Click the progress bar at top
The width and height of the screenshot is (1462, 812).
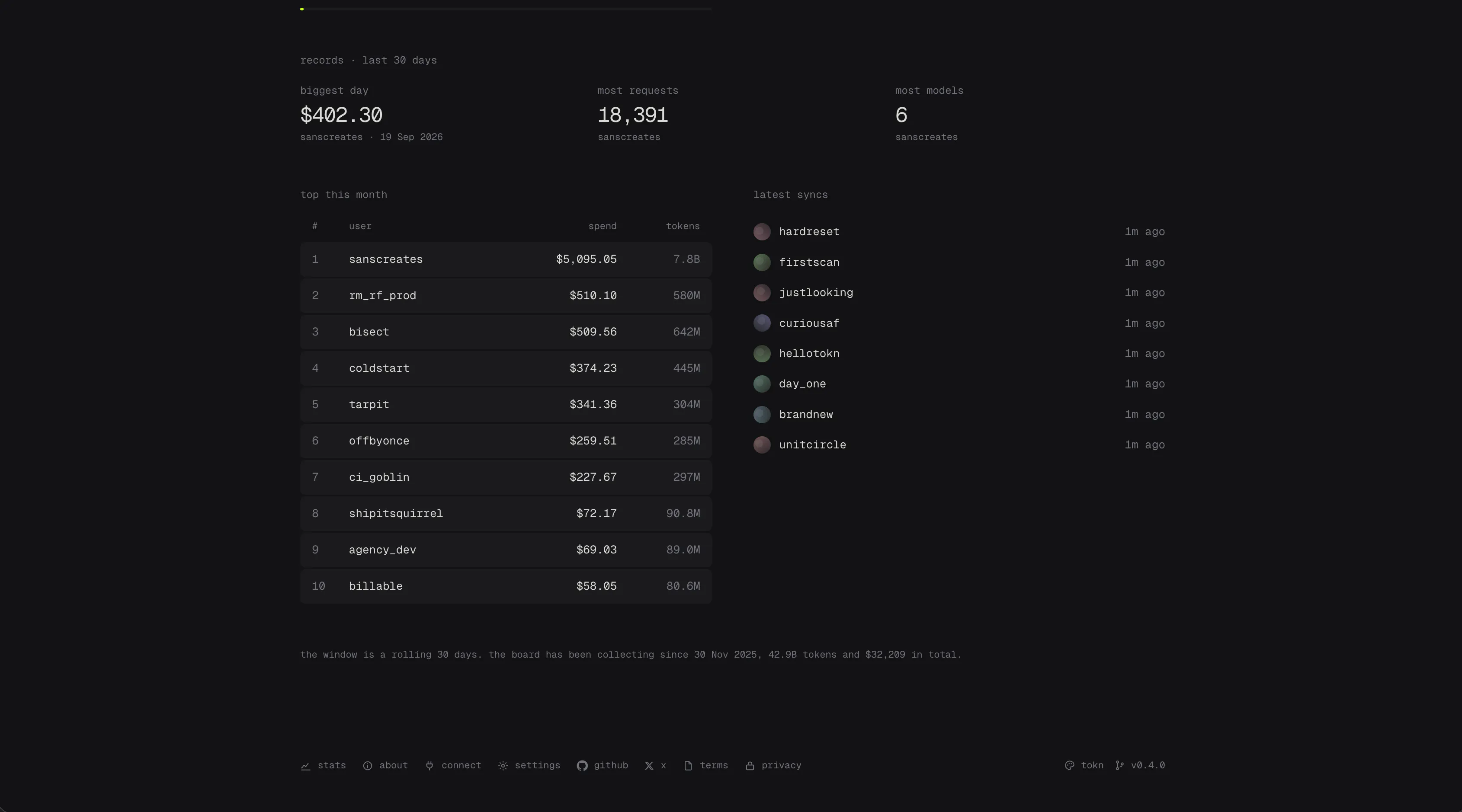(x=506, y=9)
